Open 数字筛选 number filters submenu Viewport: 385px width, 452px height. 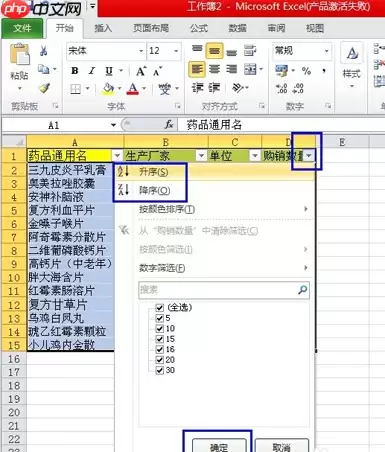tap(224, 268)
